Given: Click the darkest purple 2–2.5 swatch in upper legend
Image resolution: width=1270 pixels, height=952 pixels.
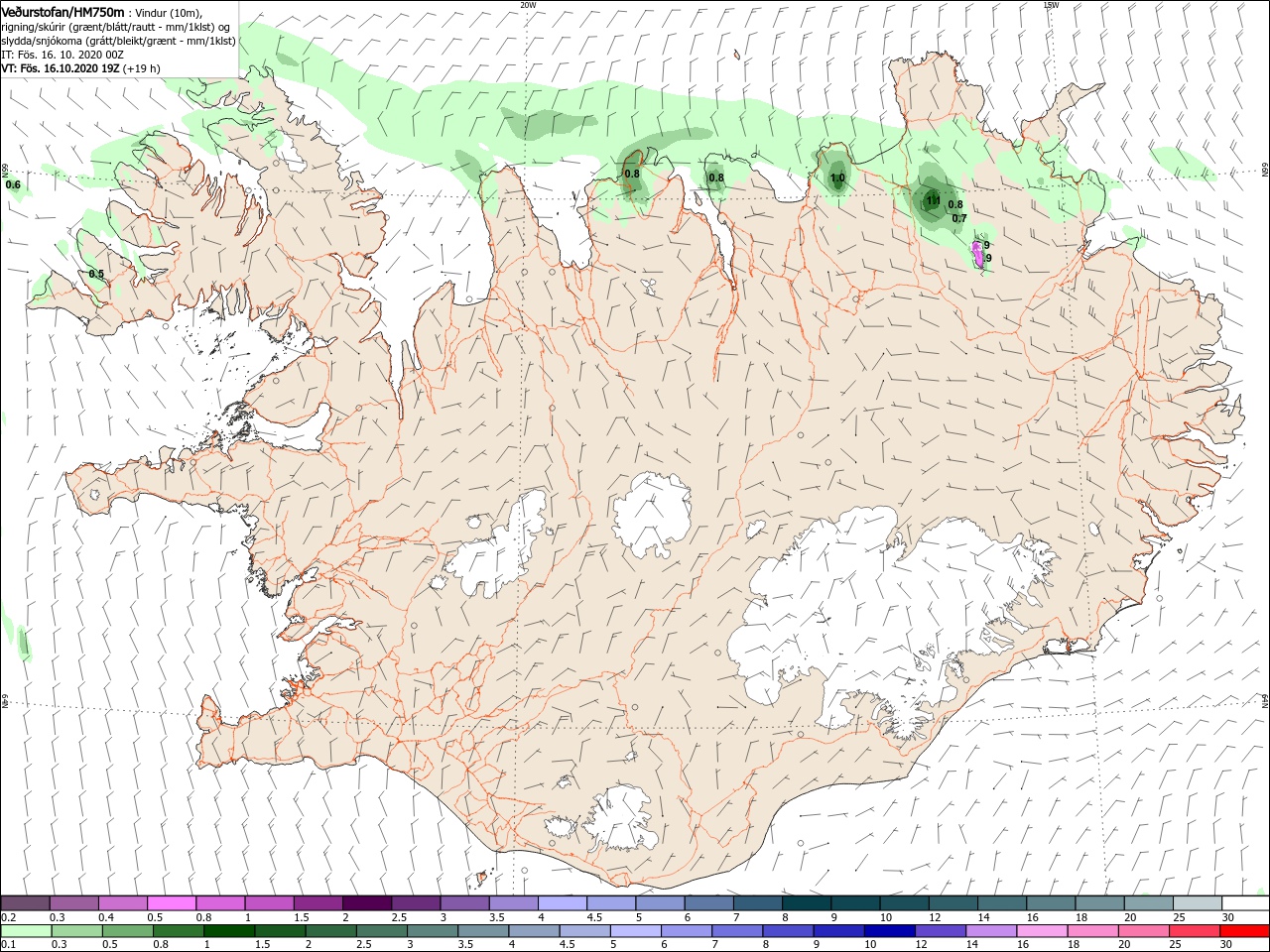Looking at the screenshot, I should coord(367,903).
